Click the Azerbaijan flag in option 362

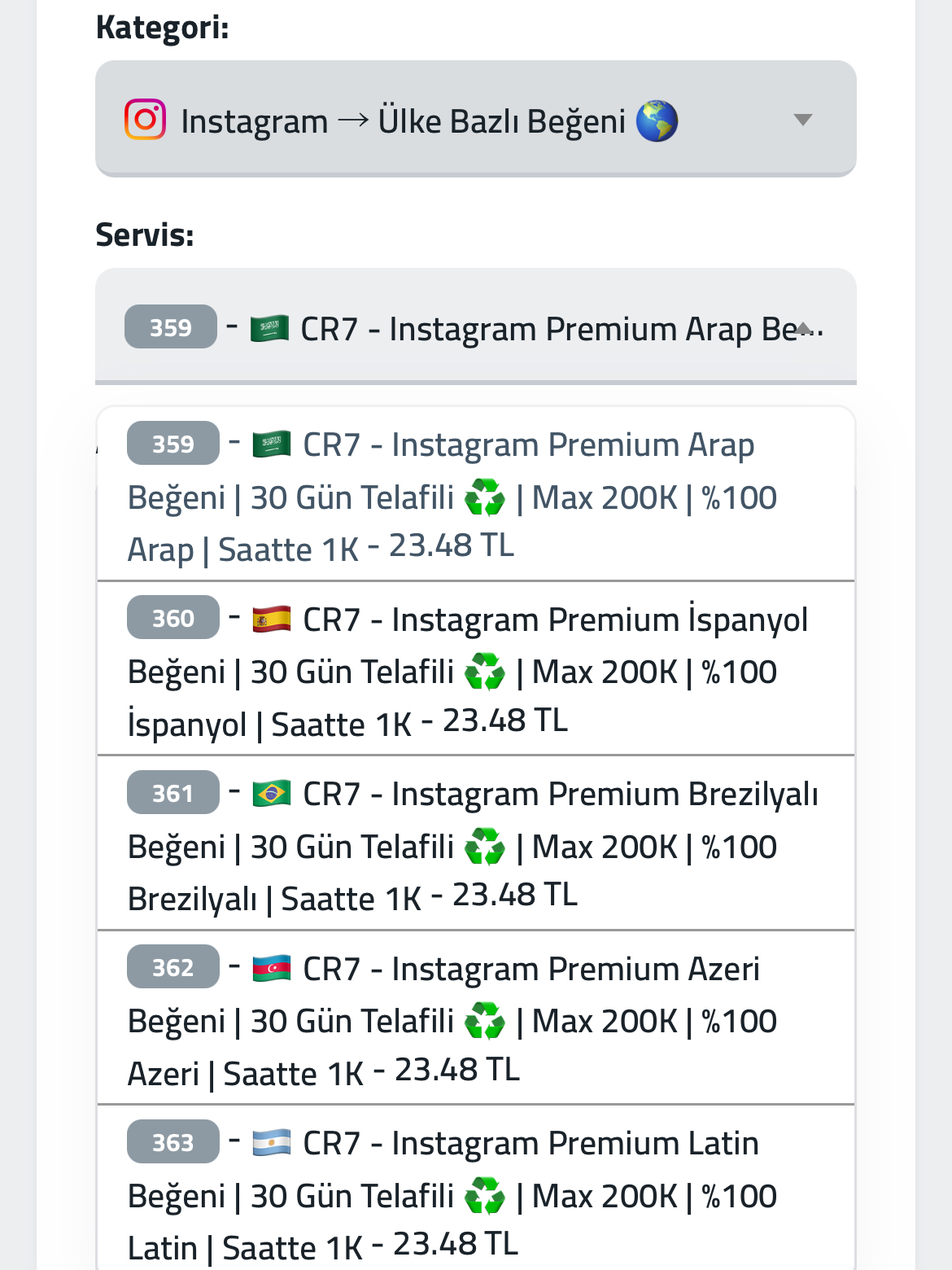tap(272, 968)
